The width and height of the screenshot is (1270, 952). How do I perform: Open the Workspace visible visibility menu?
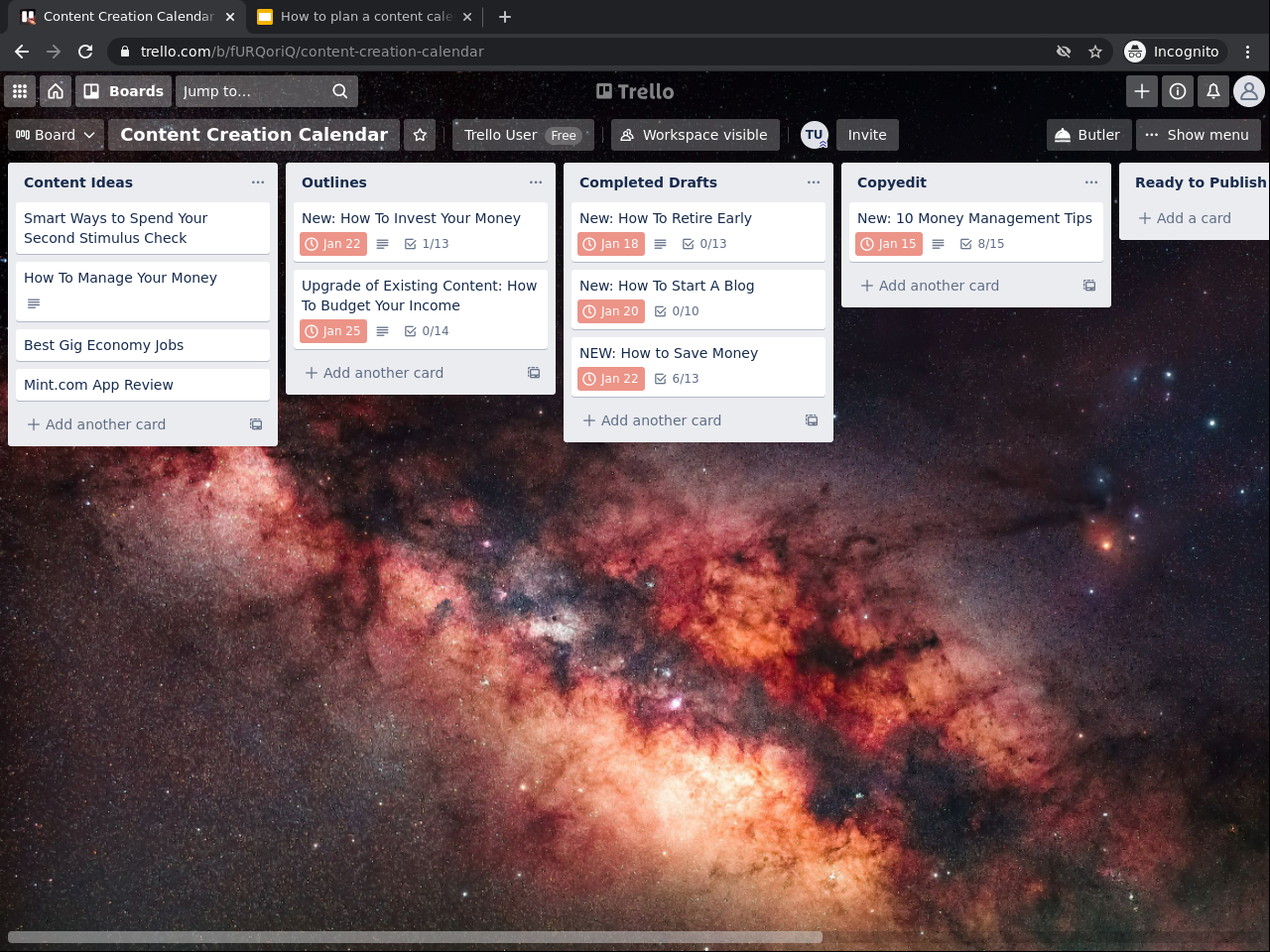tap(695, 135)
